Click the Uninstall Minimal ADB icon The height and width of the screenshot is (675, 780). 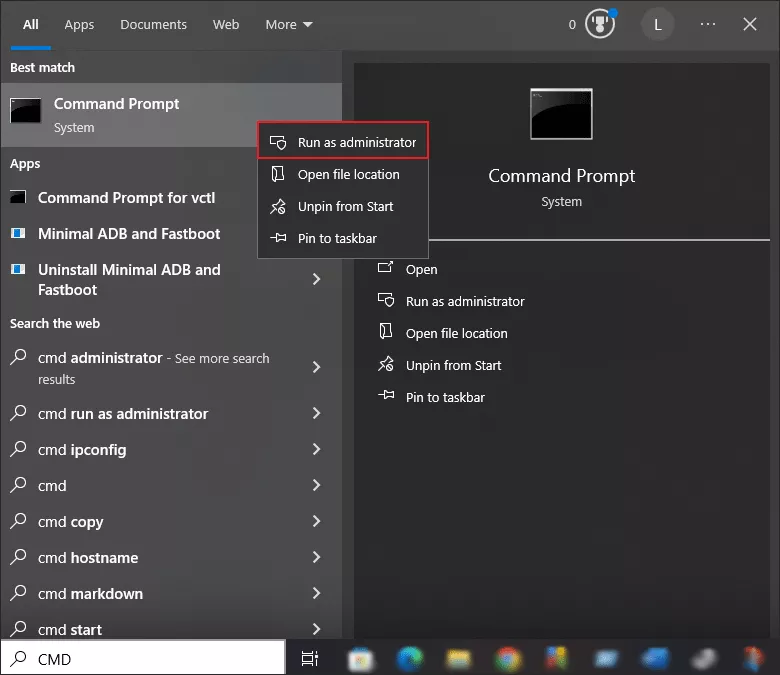tap(18, 269)
